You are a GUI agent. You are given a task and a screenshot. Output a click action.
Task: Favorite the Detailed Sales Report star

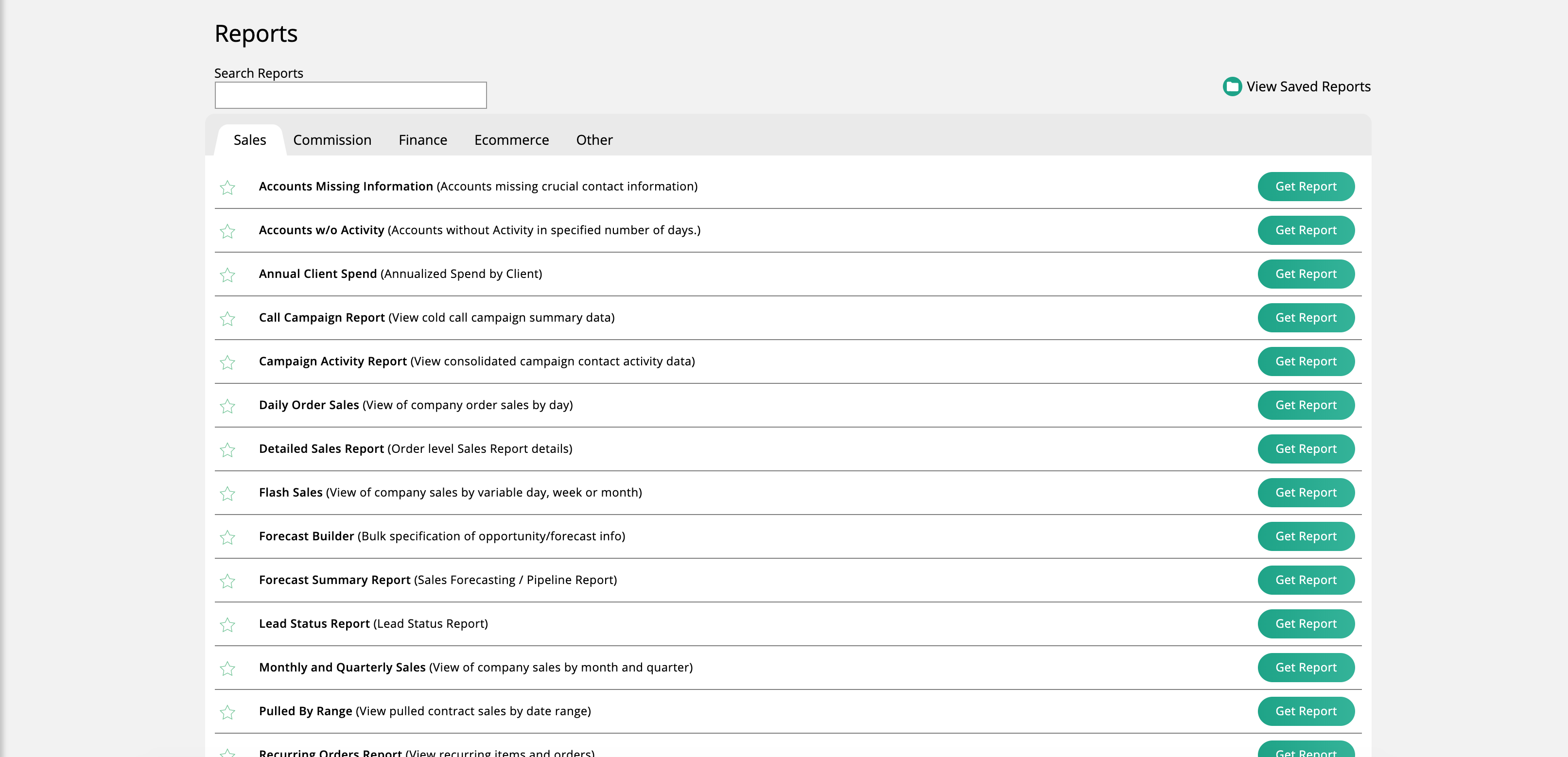click(x=227, y=450)
